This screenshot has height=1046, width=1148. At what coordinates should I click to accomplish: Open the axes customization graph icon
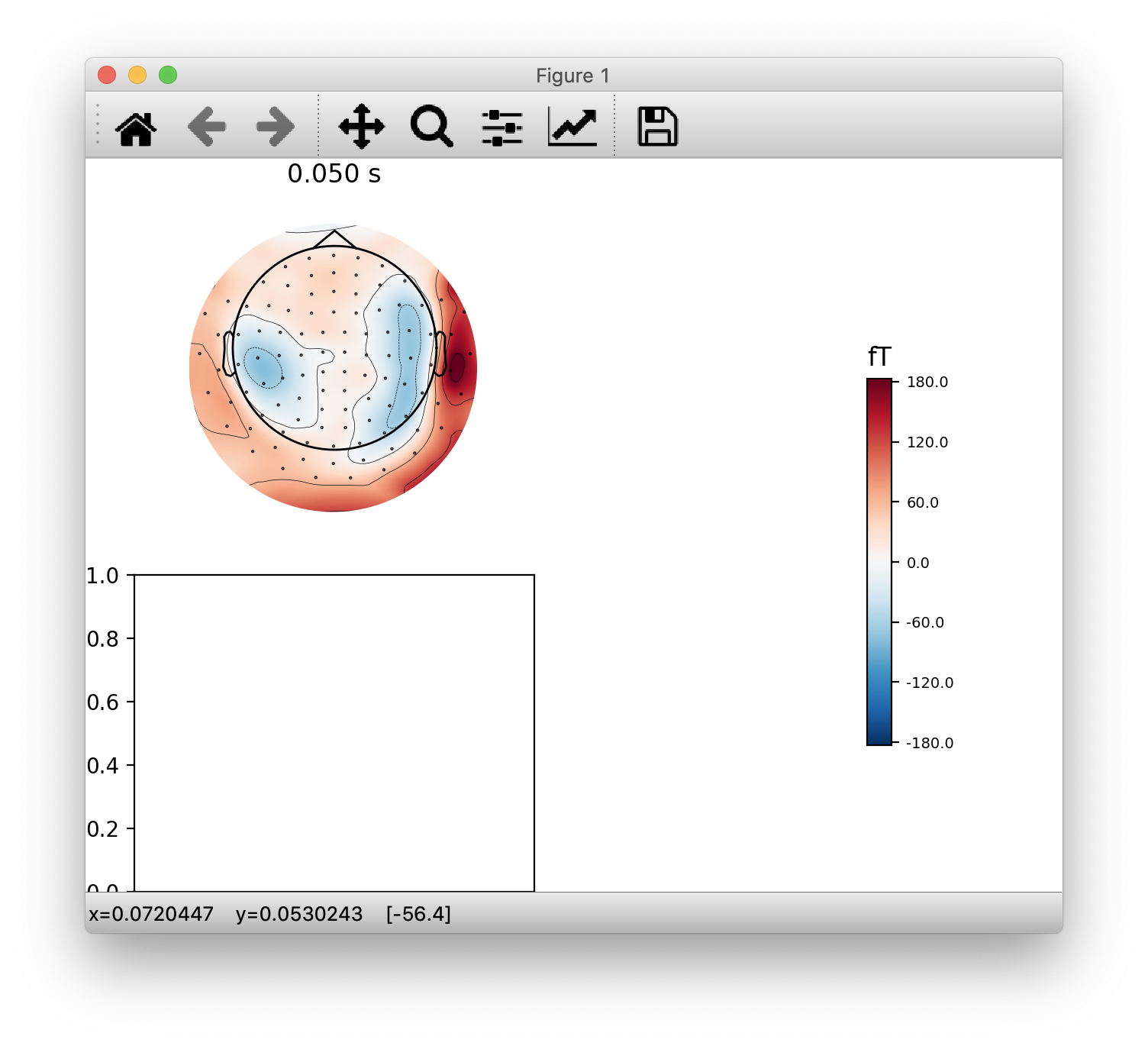click(x=572, y=127)
